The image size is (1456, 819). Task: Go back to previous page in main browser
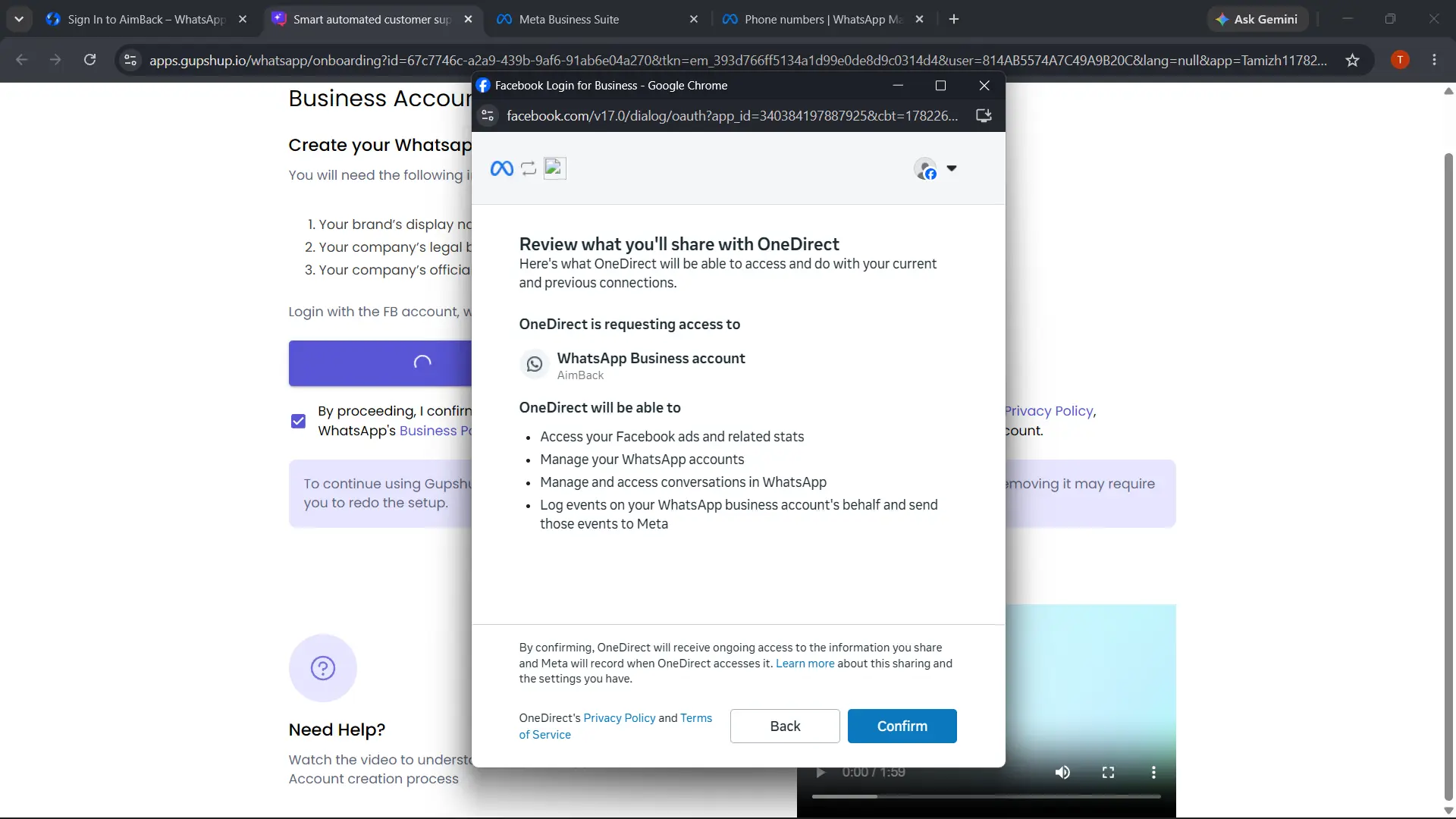coord(21,60)
